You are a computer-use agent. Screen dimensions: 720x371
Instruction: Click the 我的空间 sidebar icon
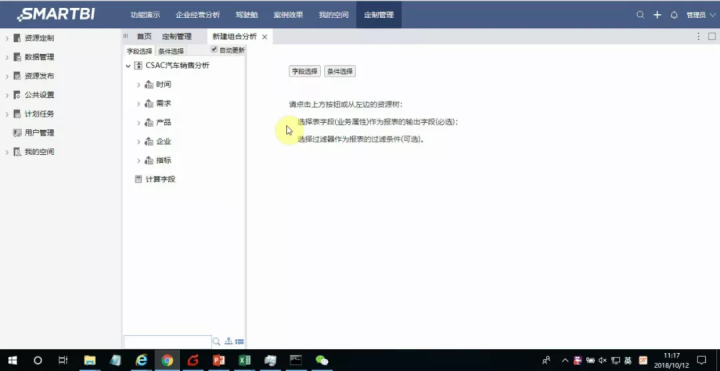(17, 152)
